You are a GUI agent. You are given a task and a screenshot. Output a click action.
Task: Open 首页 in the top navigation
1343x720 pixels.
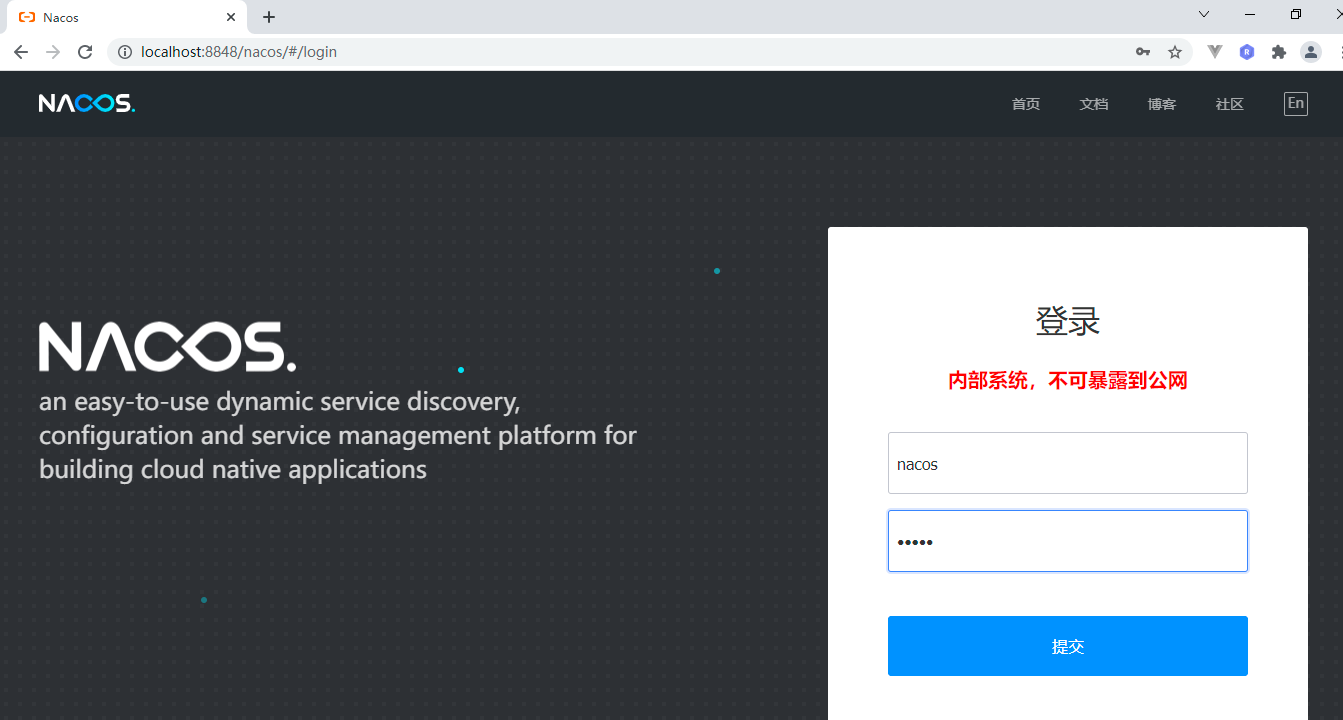(1026, 104)
